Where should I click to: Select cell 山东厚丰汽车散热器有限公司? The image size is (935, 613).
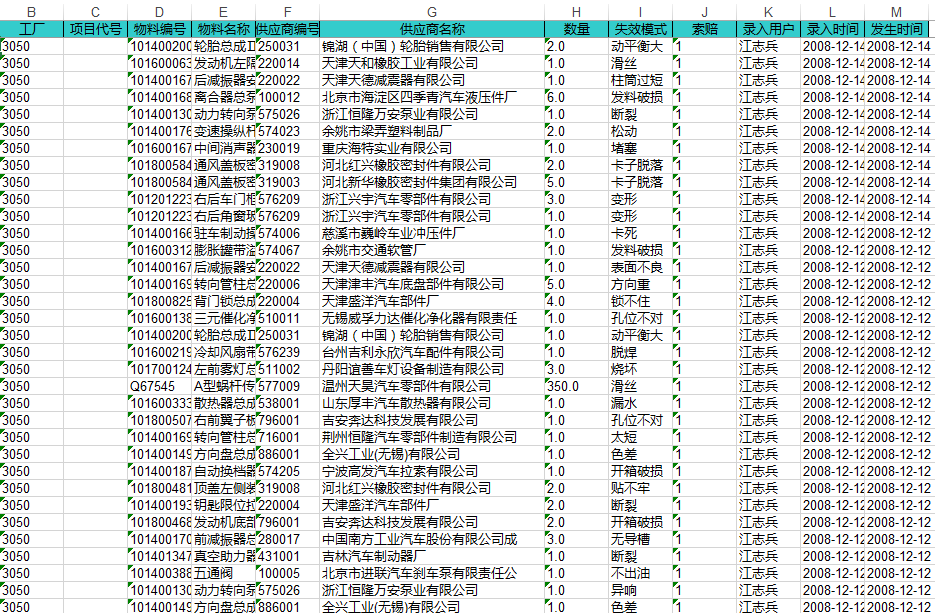pos(432,403)
